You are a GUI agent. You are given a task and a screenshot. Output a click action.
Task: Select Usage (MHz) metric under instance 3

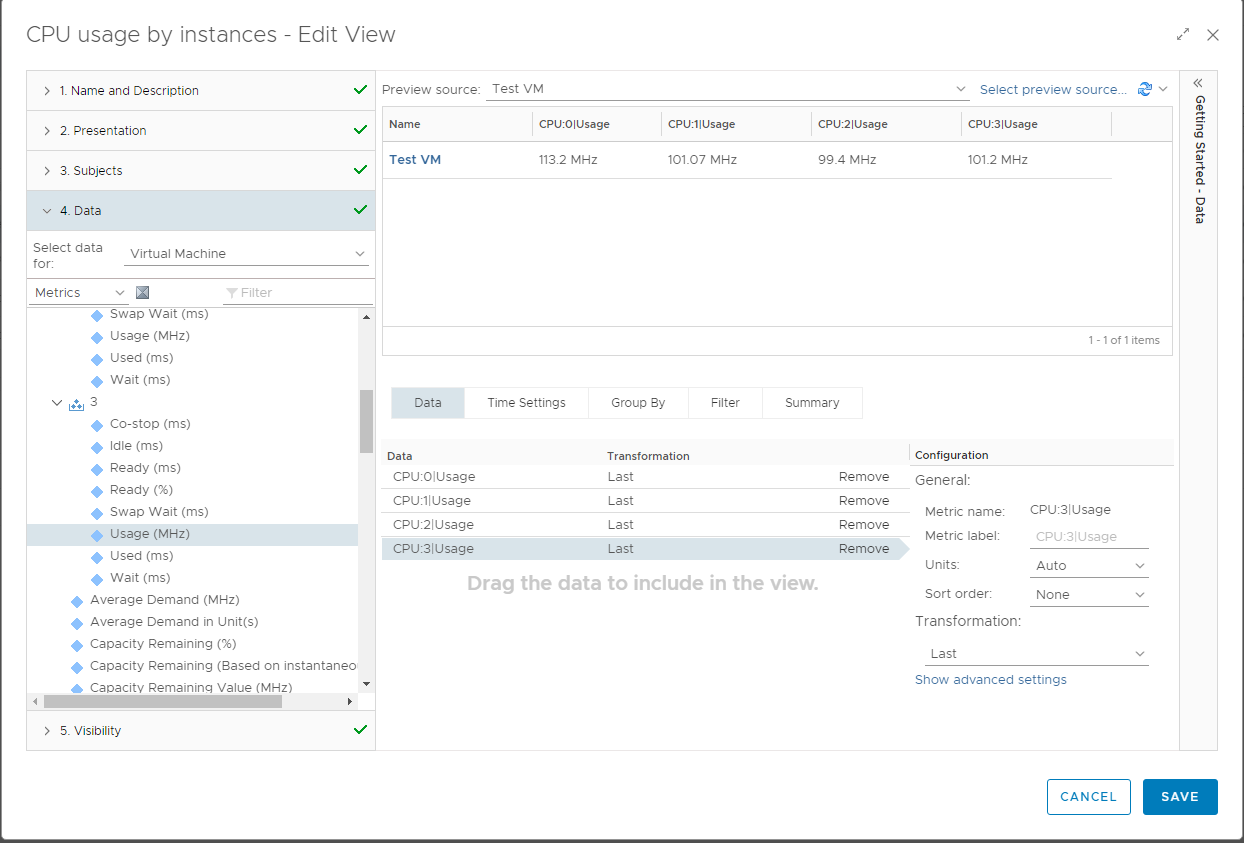149,534
